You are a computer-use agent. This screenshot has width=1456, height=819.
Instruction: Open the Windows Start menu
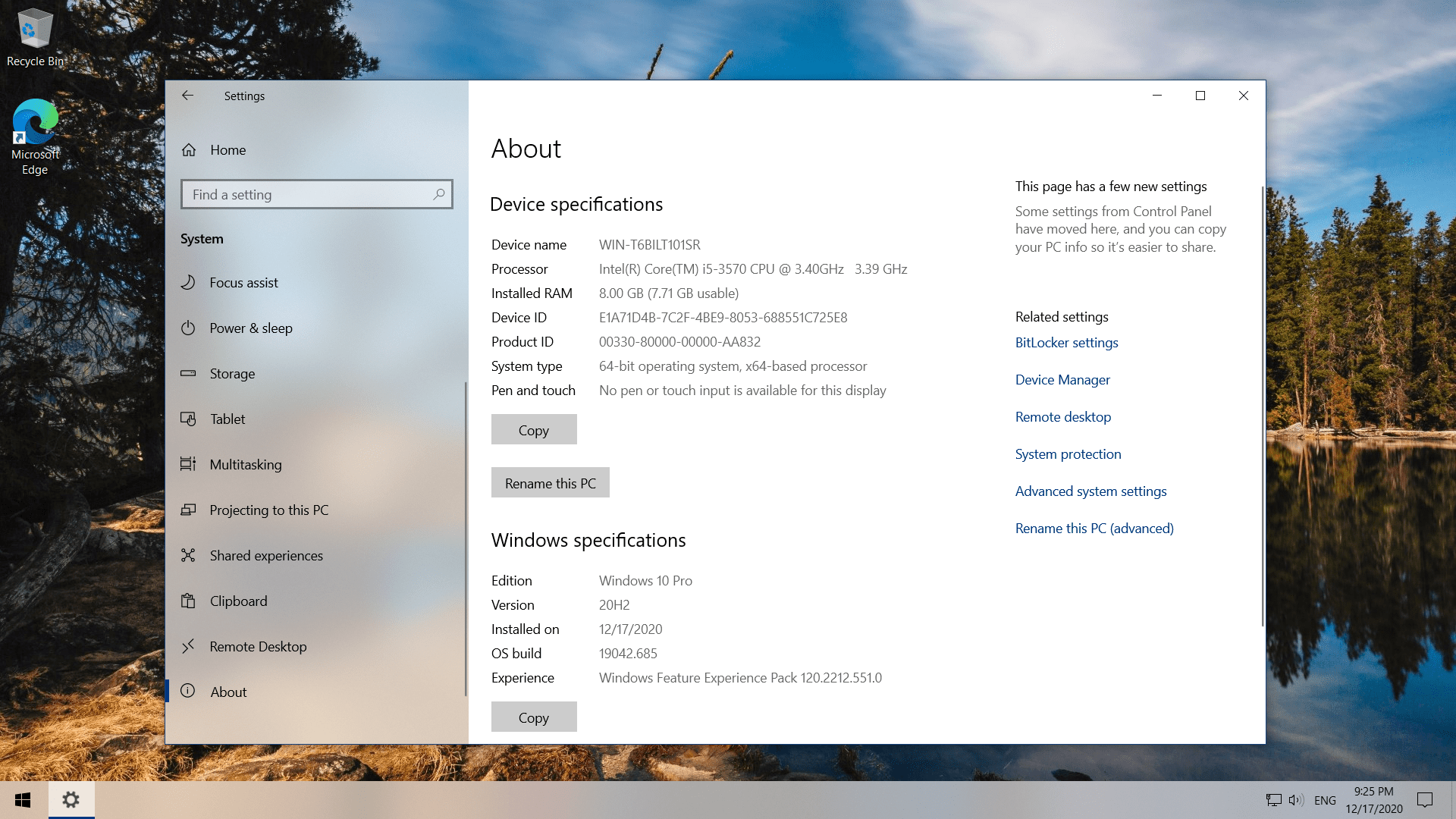click(23, 800)
